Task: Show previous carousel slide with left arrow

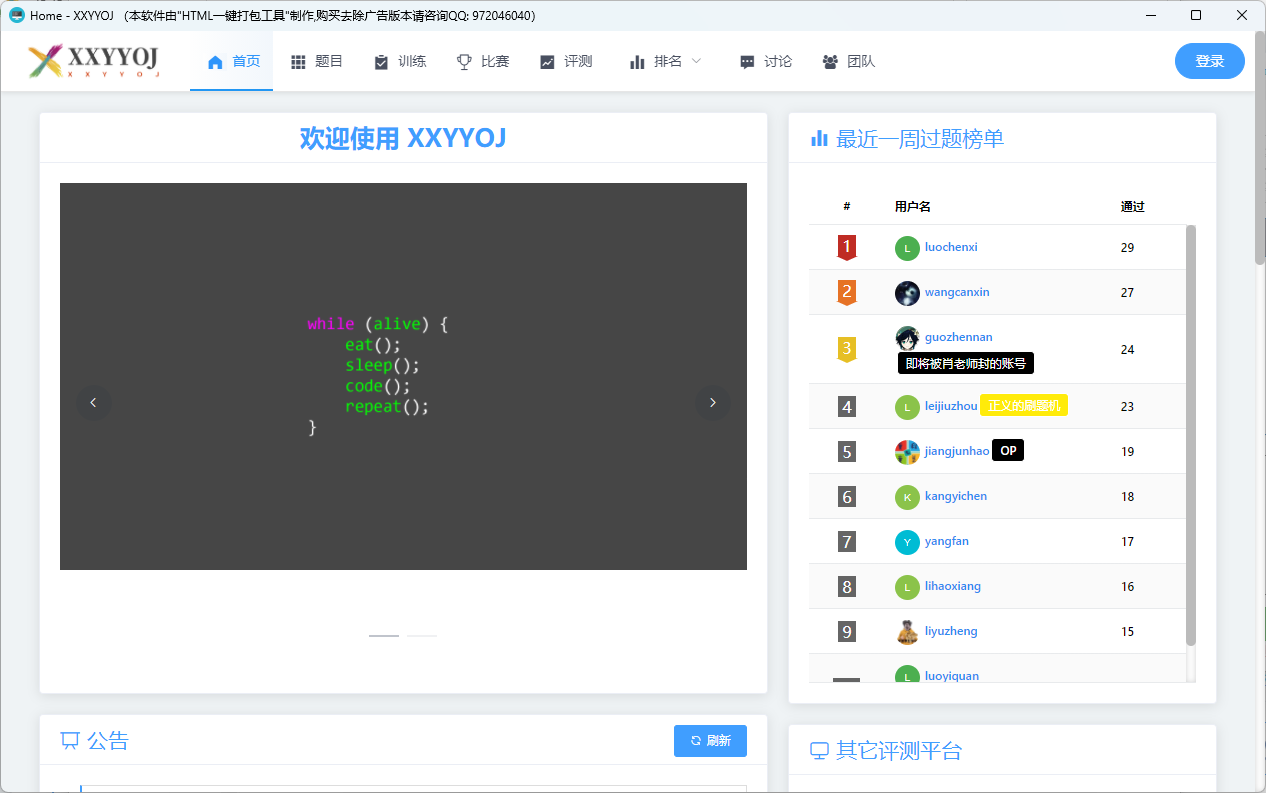Action: [x=94, y=402]
